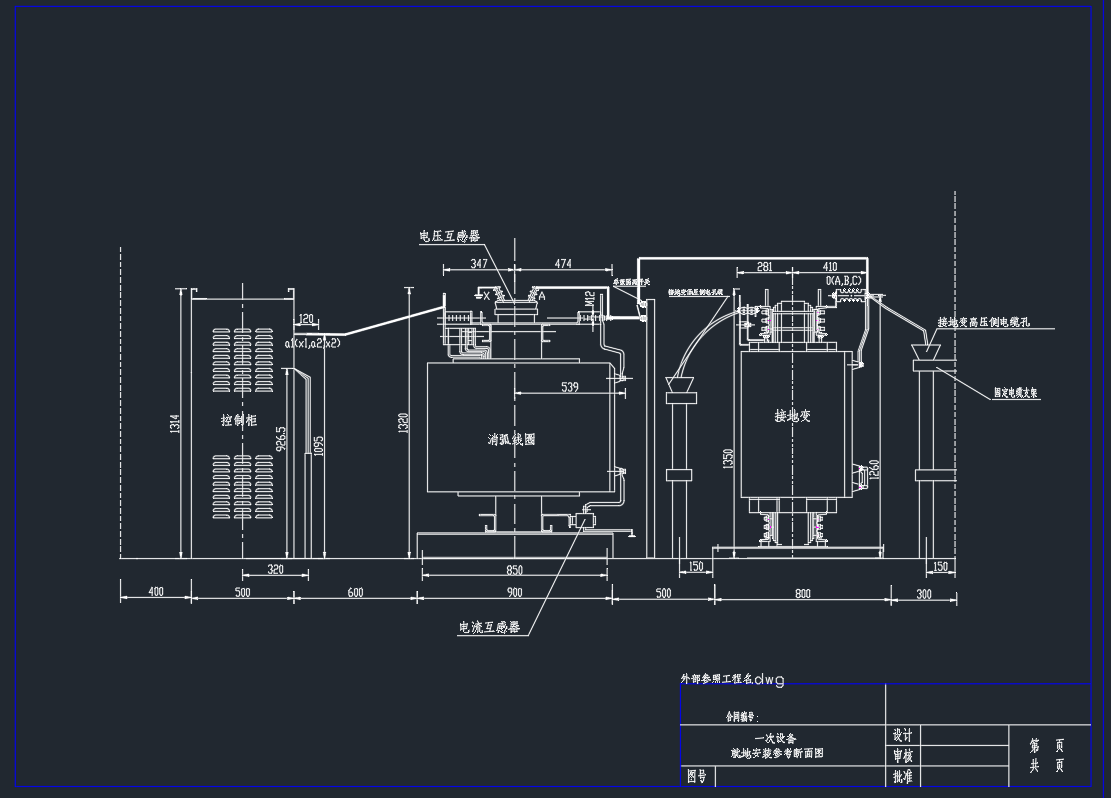Click the 固定电缆支架 annotation

click(x=1016, y=394)
